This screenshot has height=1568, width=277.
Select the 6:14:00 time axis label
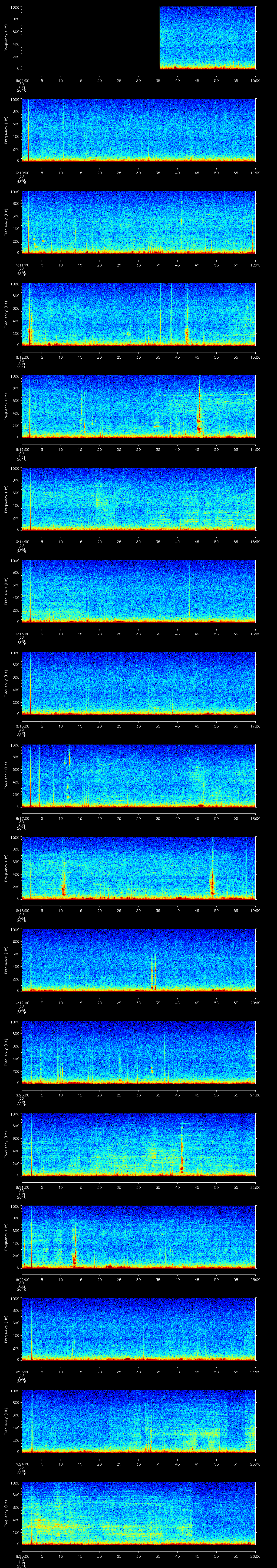22,542
